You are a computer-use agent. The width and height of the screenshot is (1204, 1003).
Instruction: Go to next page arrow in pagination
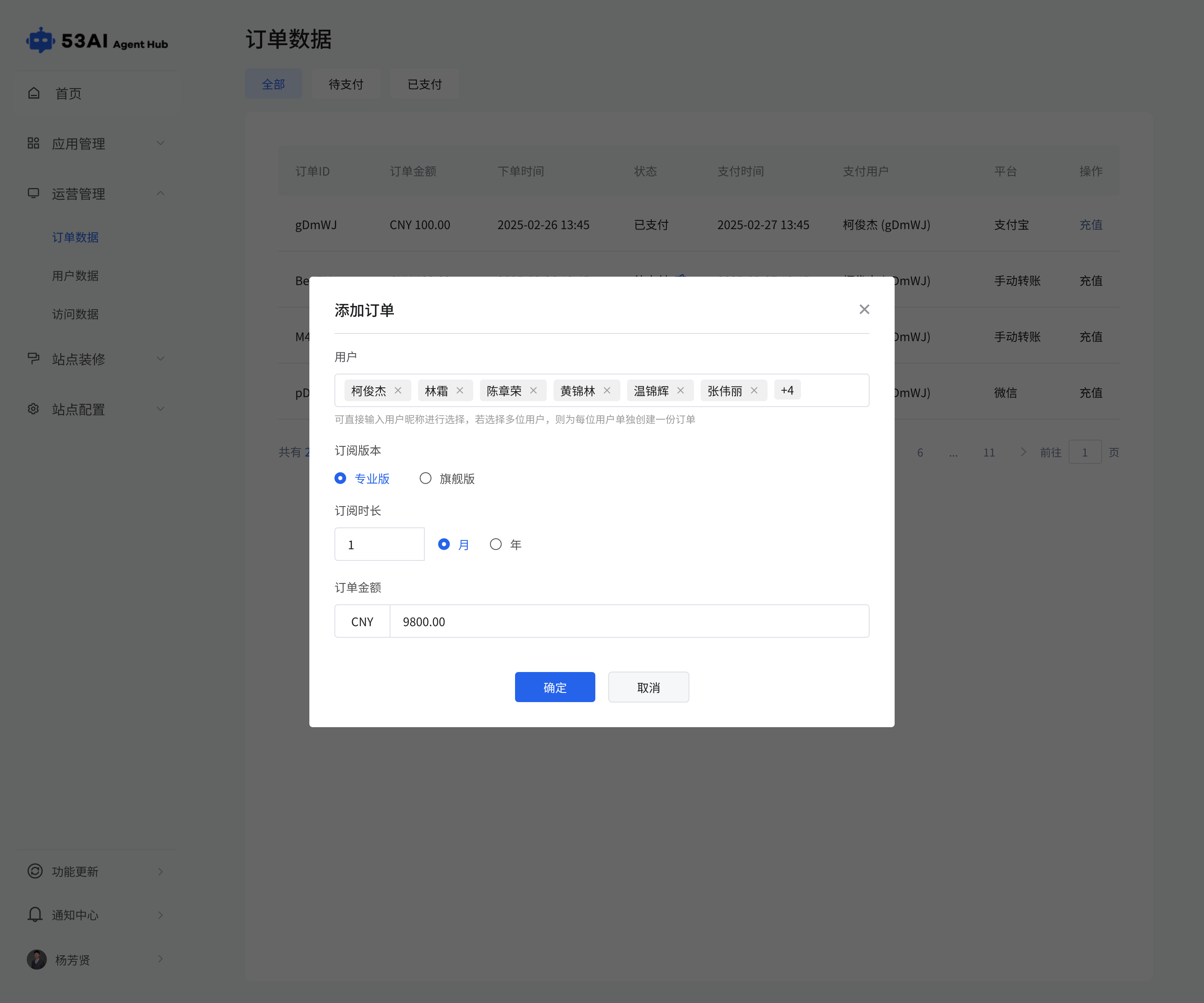[x=1023, y=452]
